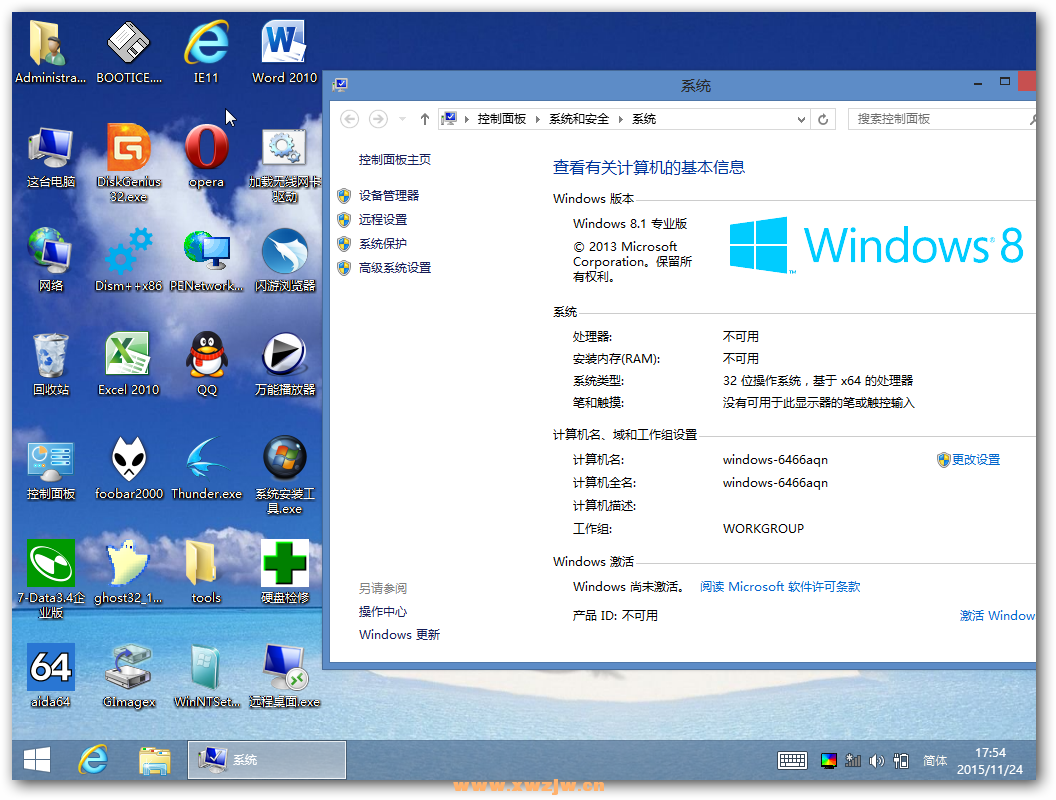The image size is (1056, 800).
Task: Click the Back navigation arrow
Action: [349, 119]
